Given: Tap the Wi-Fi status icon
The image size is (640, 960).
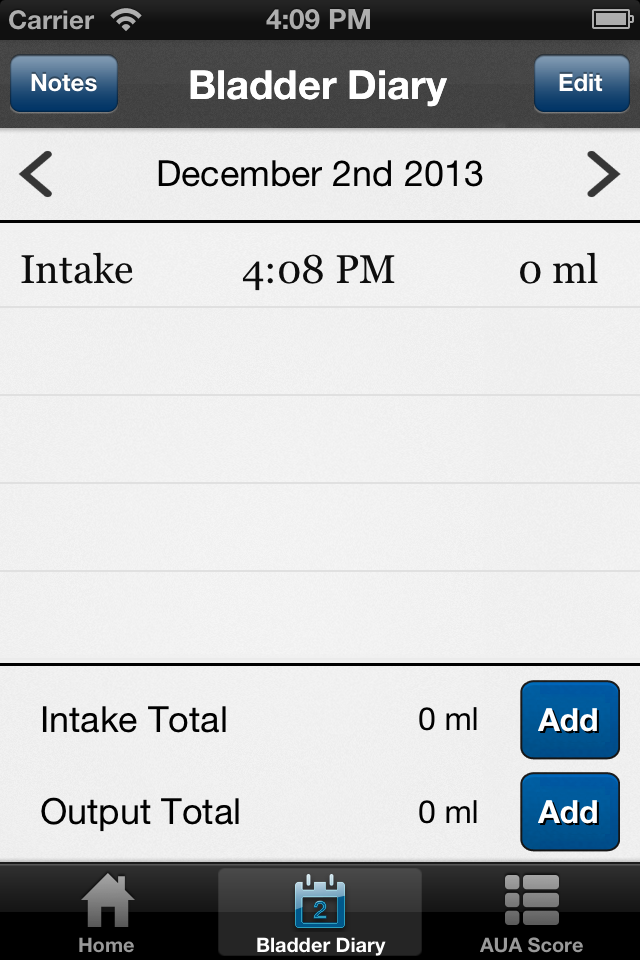Looking at the screenshot, I should (x=126, y=20).
